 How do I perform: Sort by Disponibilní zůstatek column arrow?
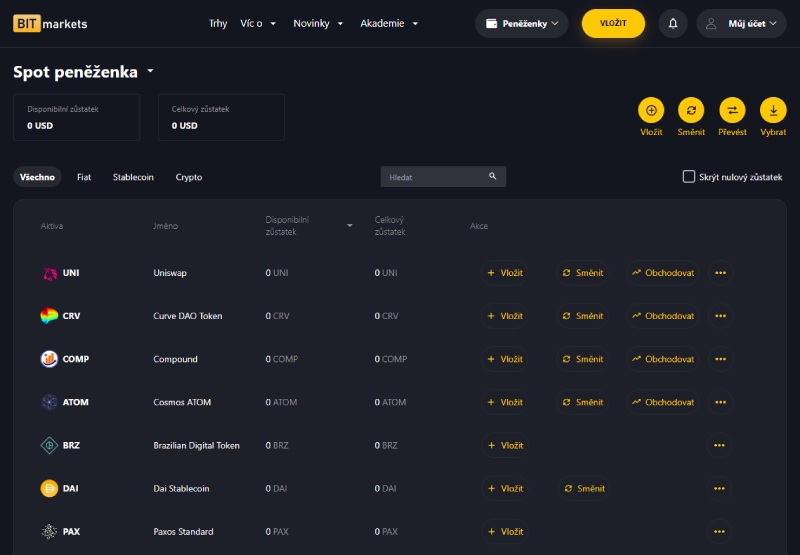coord(349,225)
